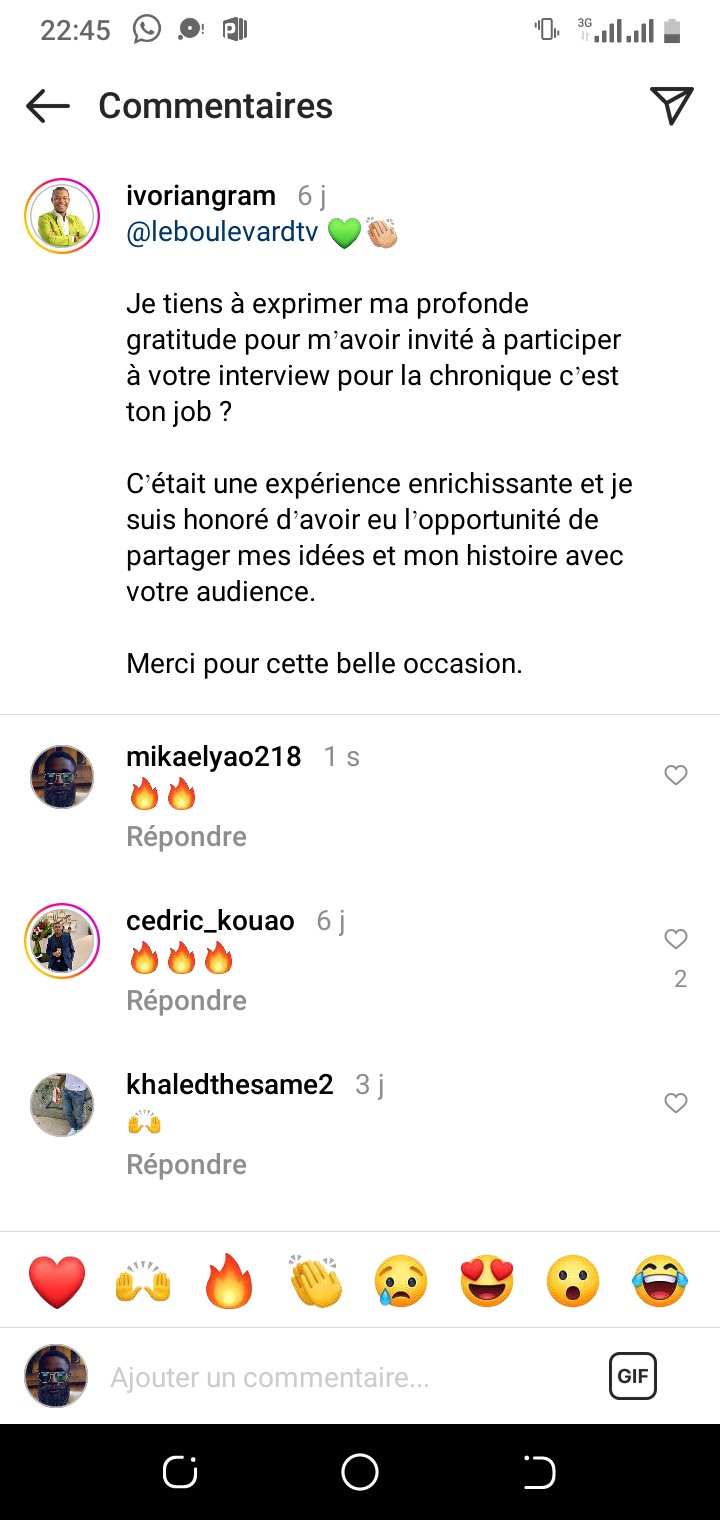Like mikaelyao218's comment

[676, 775]
